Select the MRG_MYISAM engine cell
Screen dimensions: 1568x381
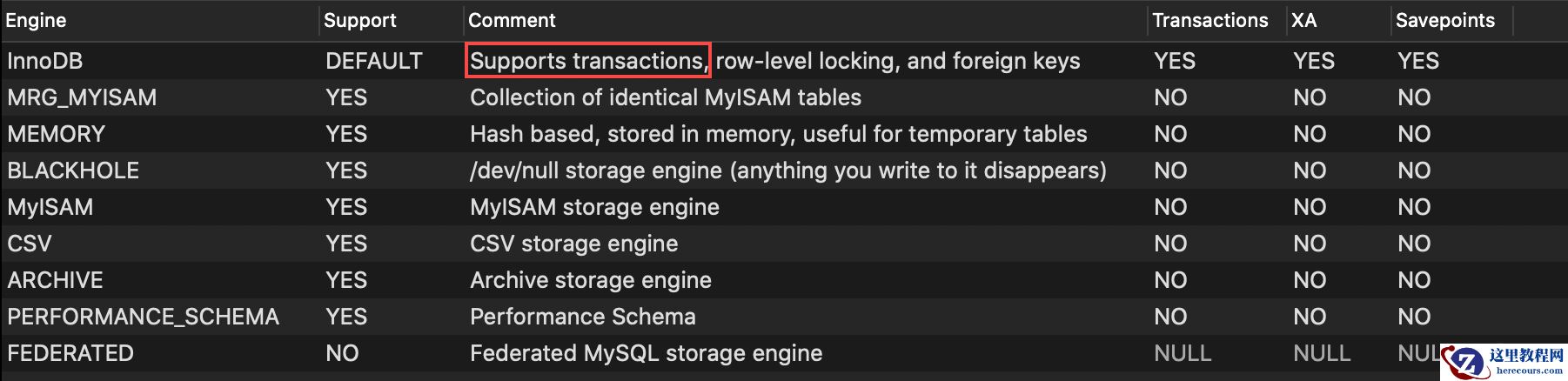(82, 97)
